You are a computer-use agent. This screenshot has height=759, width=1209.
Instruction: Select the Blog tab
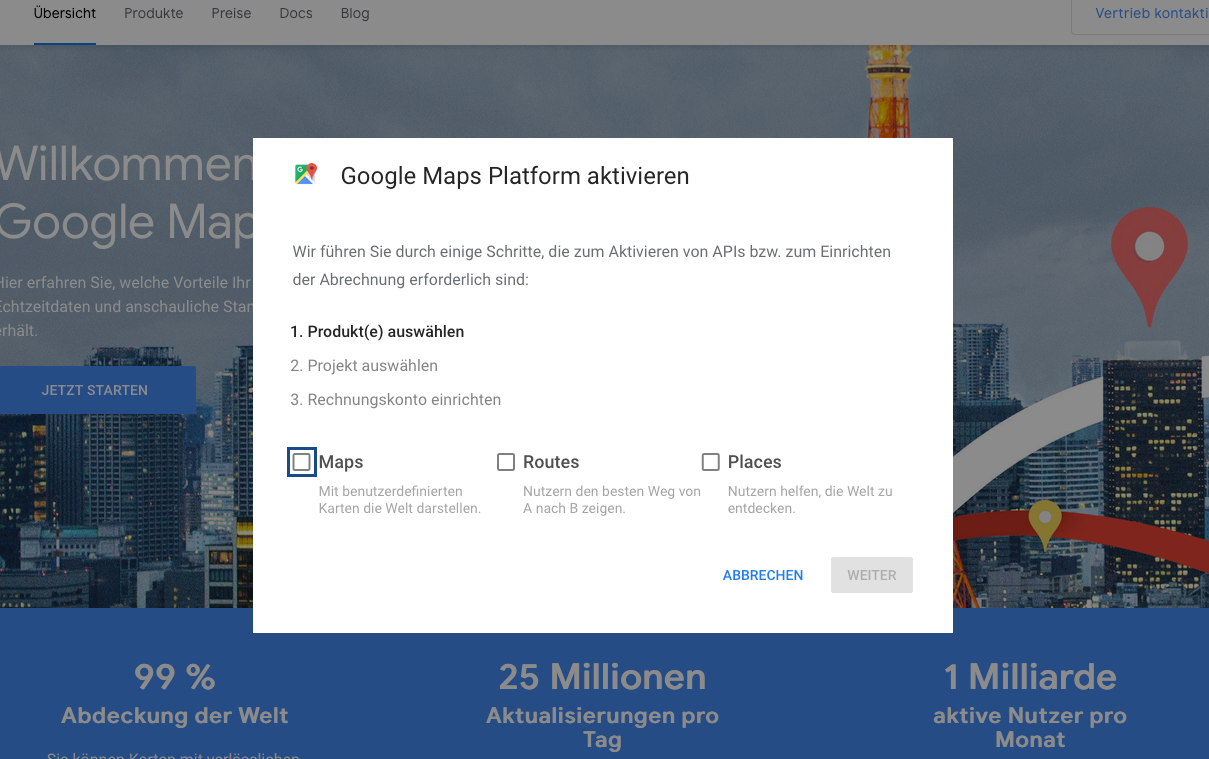(x=355, y=14)
